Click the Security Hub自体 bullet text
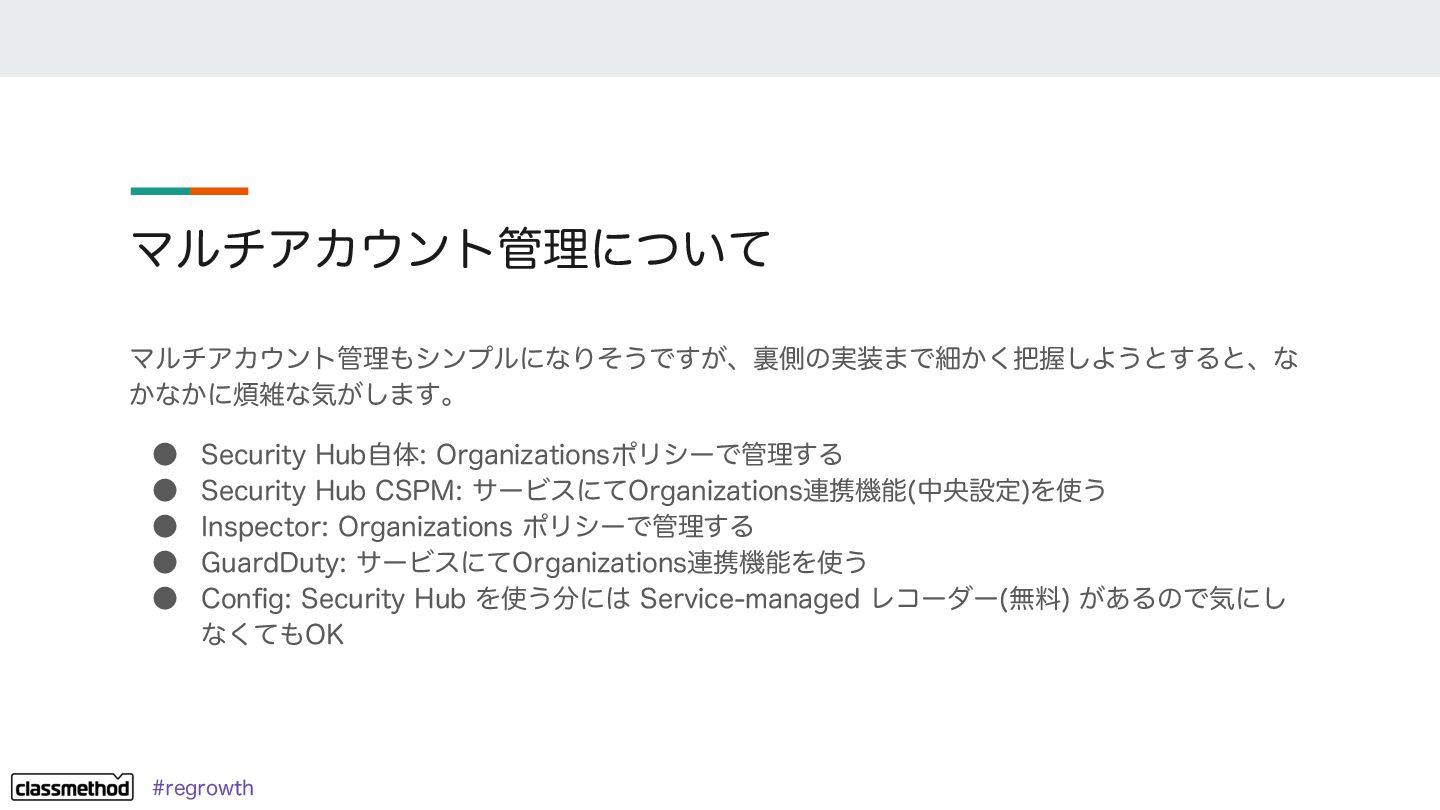Viewport: 1440px width, 810px height. [x=522, y=455]
